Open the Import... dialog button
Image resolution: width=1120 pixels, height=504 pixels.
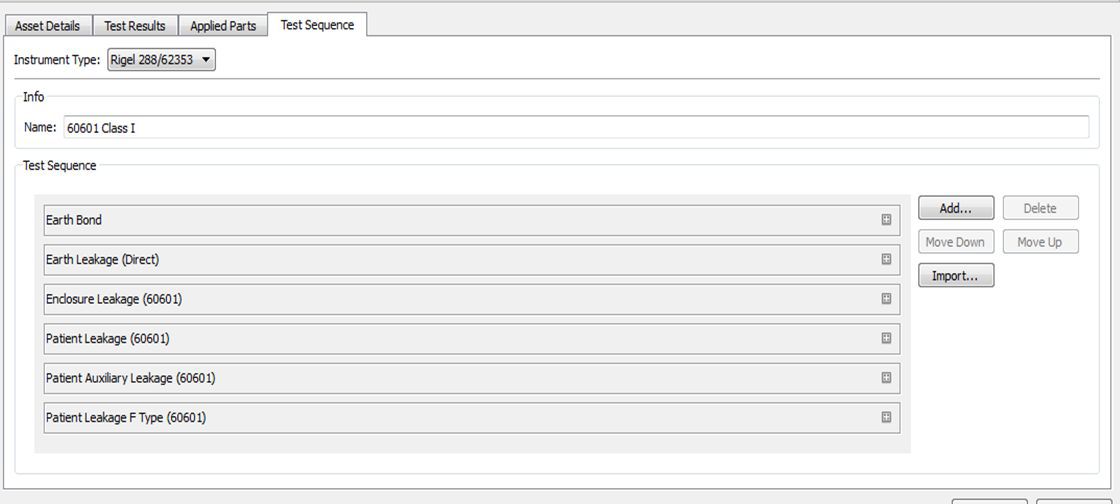pos(956,276)
